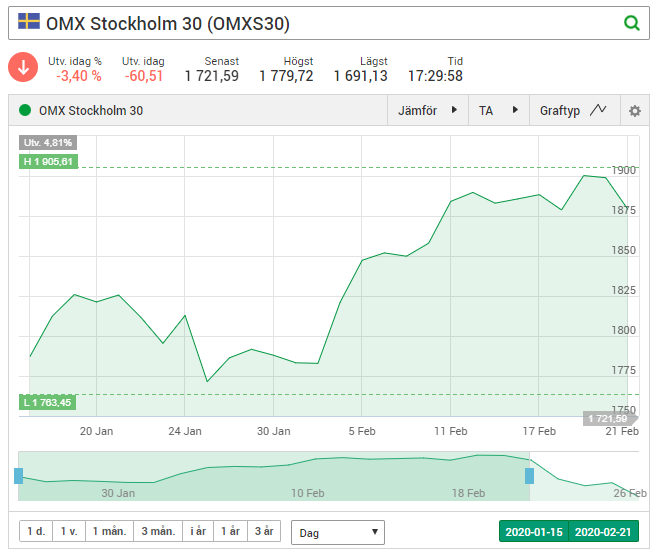The image size is (653, 553).
Task: Click the 30 Jan navigator label
Action: 118,493
